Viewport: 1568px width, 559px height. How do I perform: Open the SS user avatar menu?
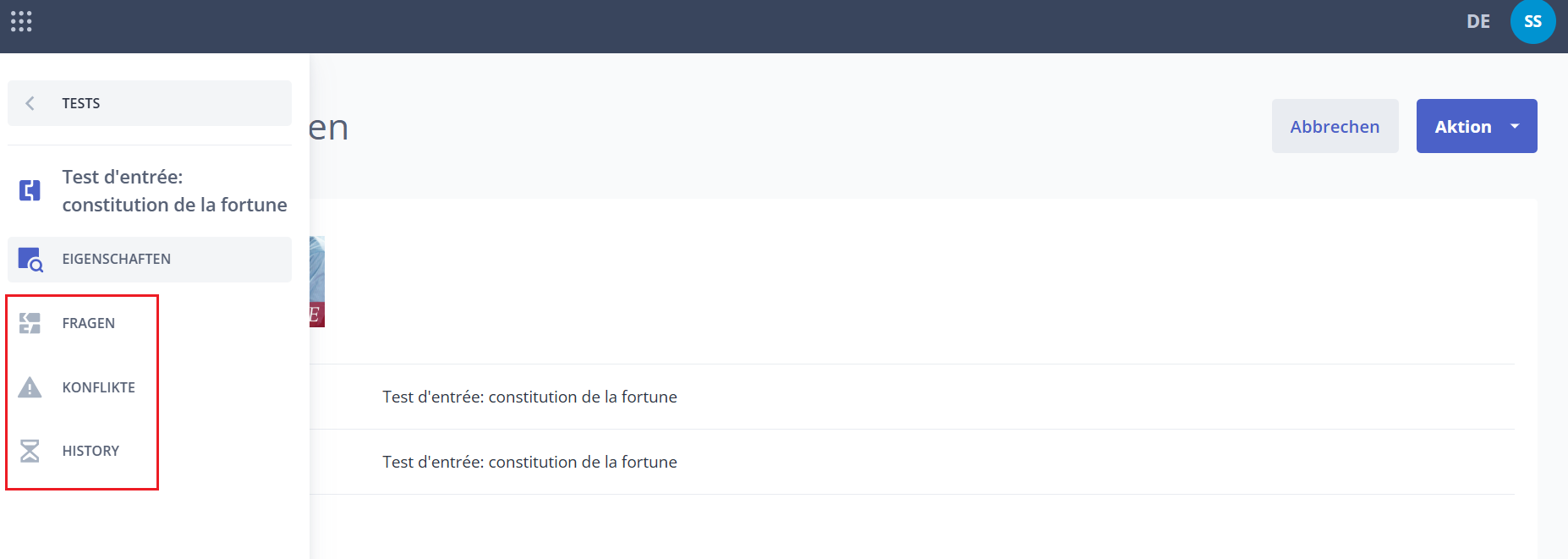[1532, 21]
